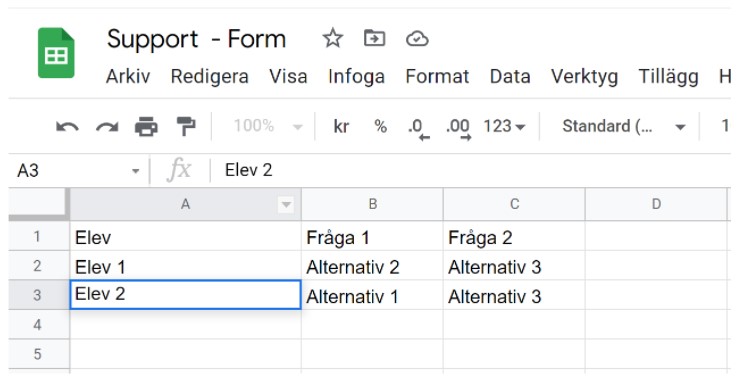Image resolution: width=753 pixels, height=391 pixels.
Task: Select cell B2 containing Alternativ 2
Action: [x=372, y=266]
